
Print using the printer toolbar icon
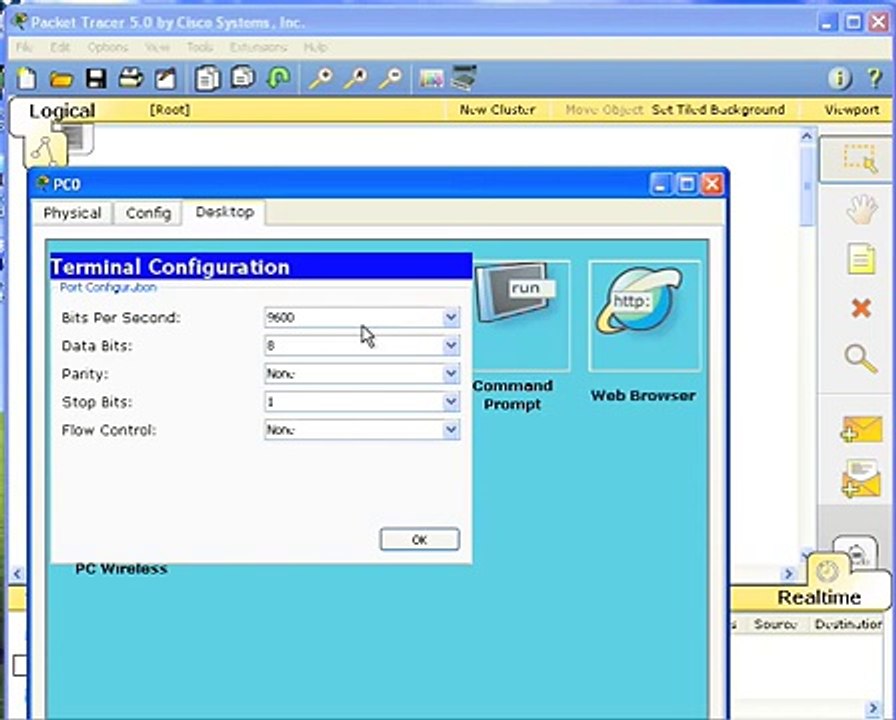click(131, 78)
